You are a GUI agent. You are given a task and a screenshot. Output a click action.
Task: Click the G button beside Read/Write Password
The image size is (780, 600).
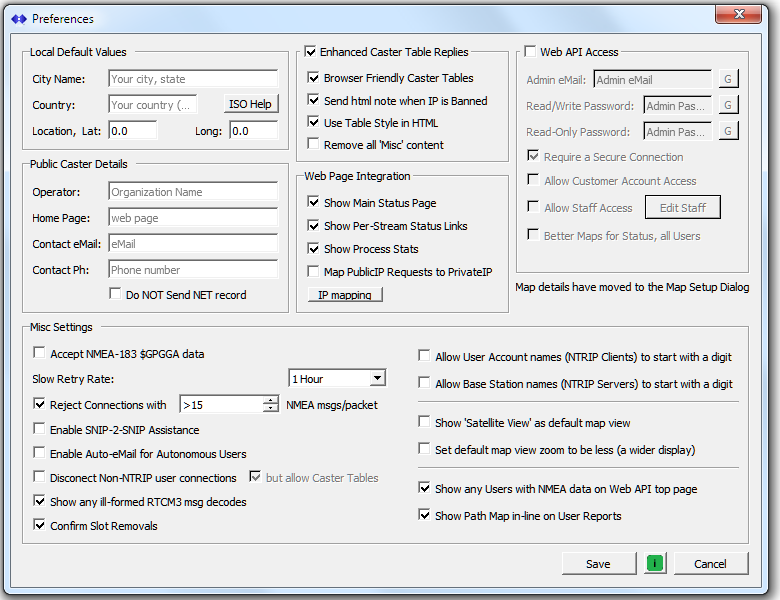pyautogui.click(x=728, y=106)
